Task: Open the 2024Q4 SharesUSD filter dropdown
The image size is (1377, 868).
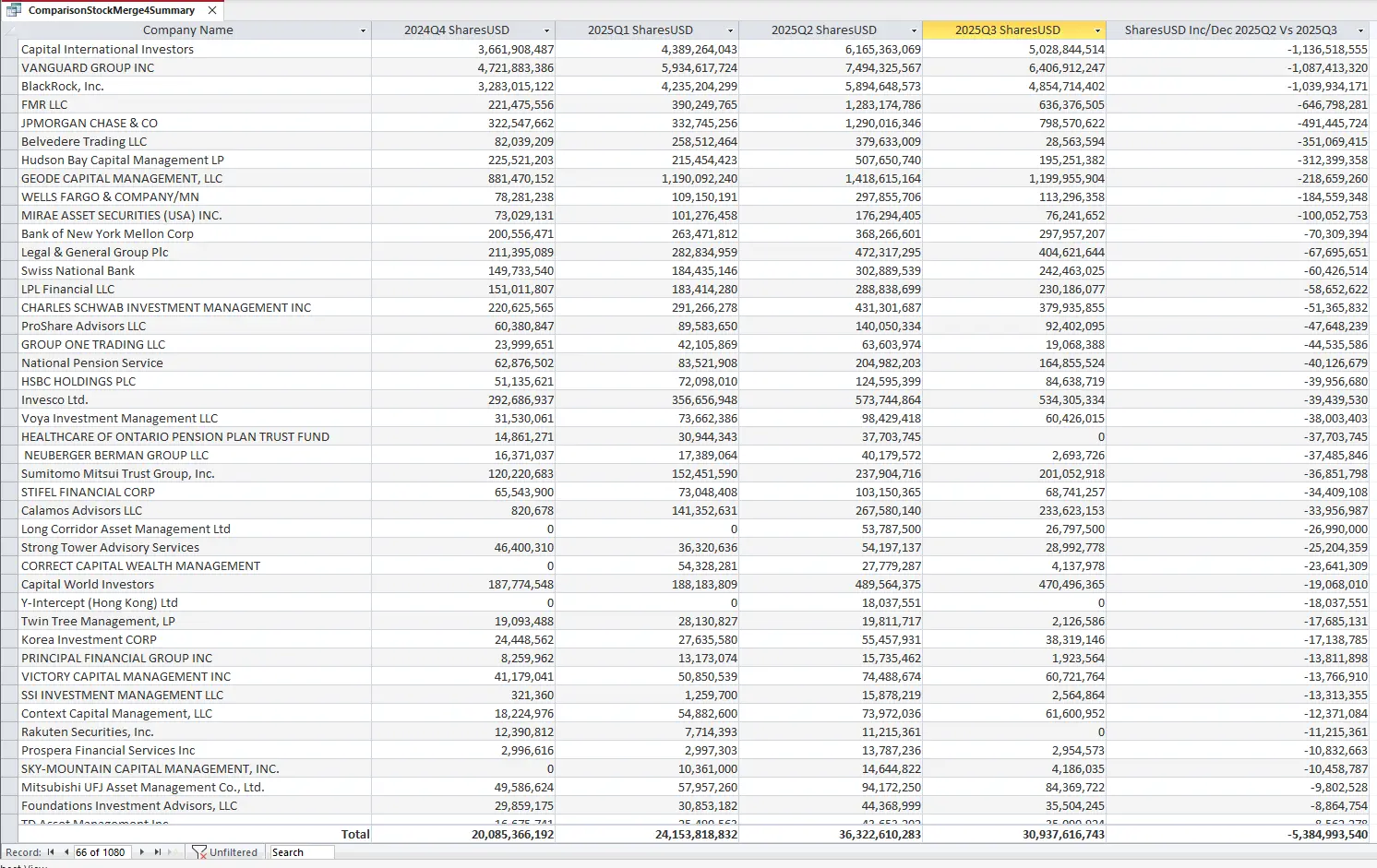Action: pos(546,30)
